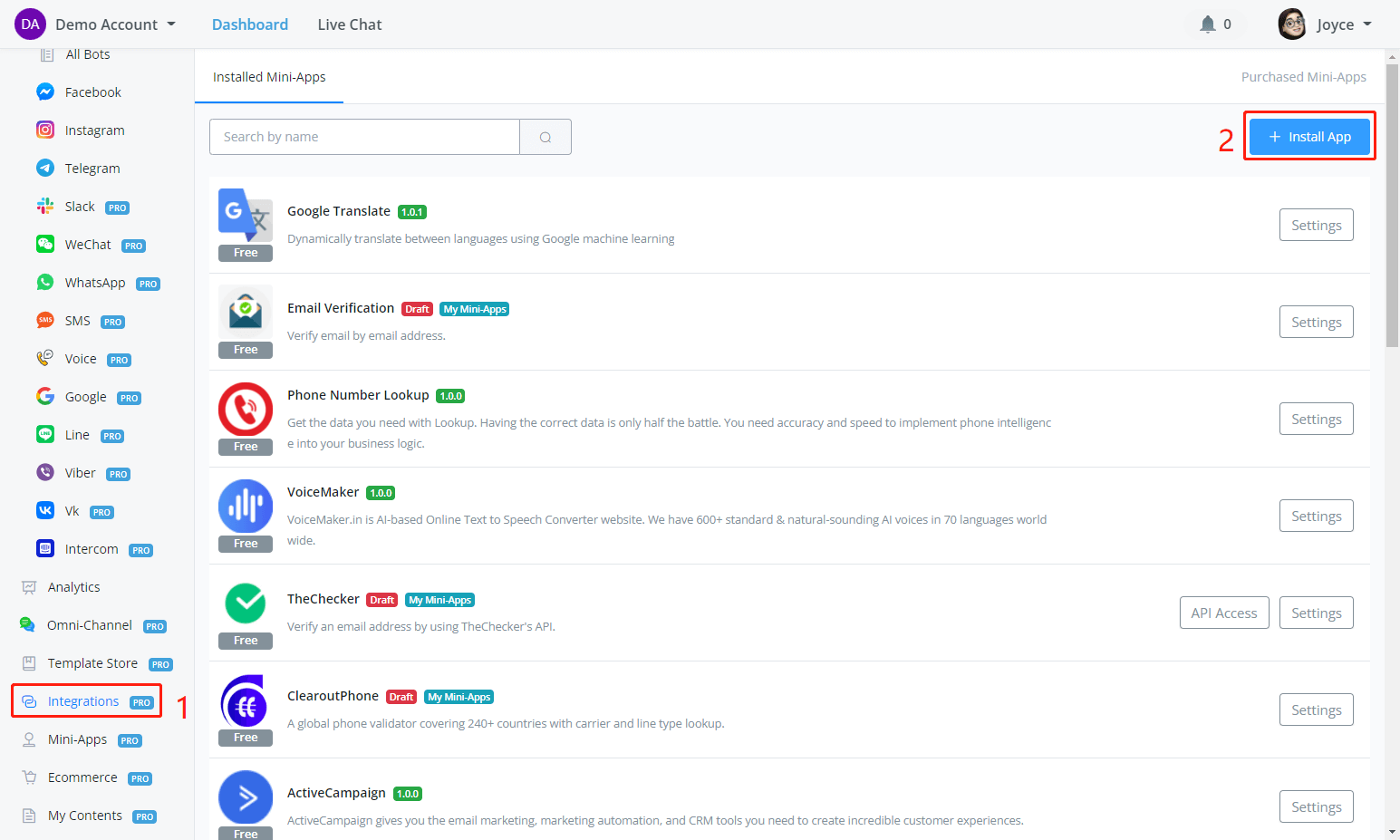Screen dimensions: 1400x840
Task: Click the Draft badge on Email Verification
Action: click(x=417, y=309)
